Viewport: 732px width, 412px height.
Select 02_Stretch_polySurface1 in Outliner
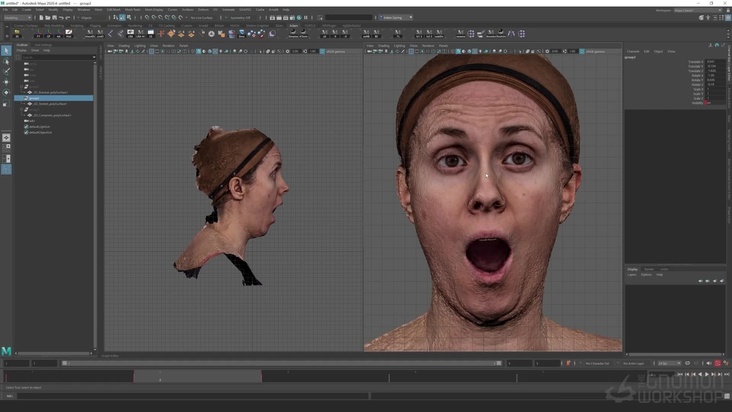point(50,104)
